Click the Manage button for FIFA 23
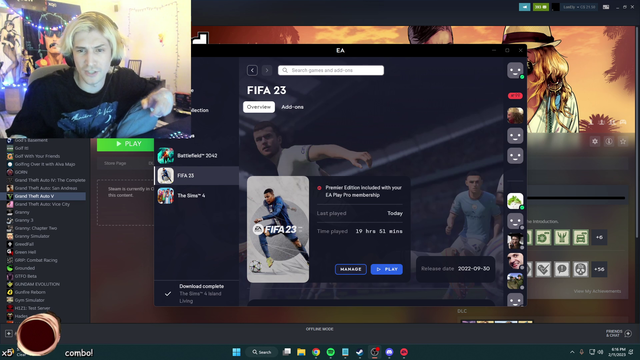 351,269
